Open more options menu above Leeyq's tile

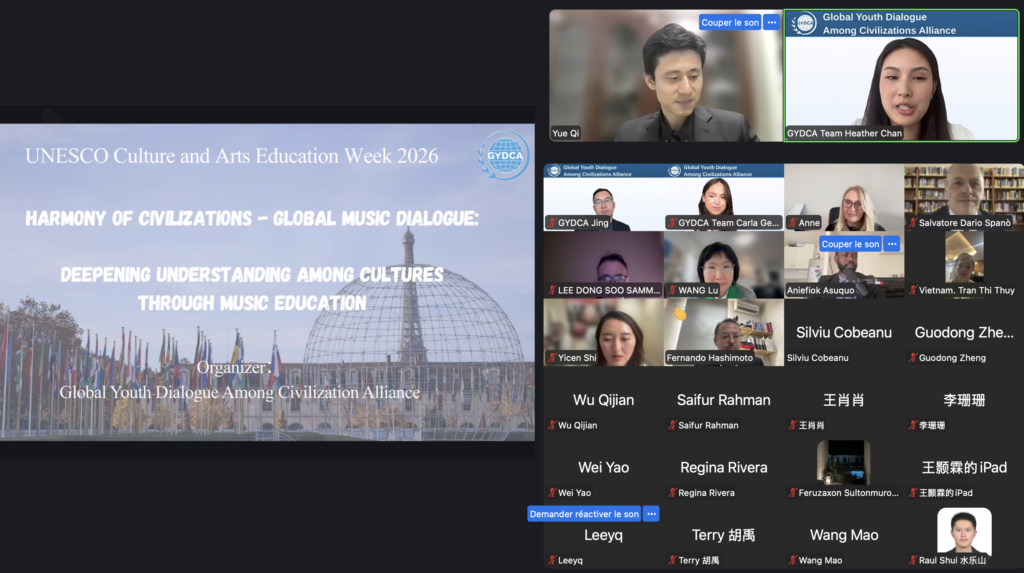651,514
